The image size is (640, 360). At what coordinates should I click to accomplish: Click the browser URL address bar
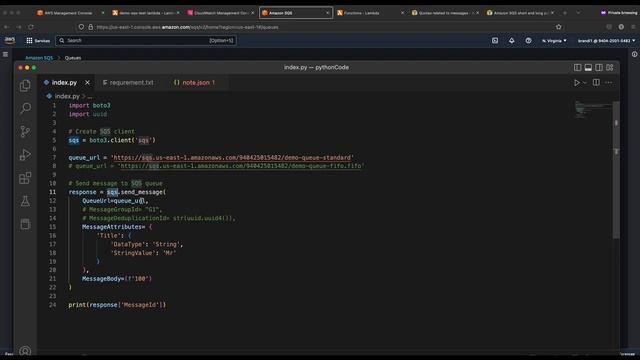point(318,27)
